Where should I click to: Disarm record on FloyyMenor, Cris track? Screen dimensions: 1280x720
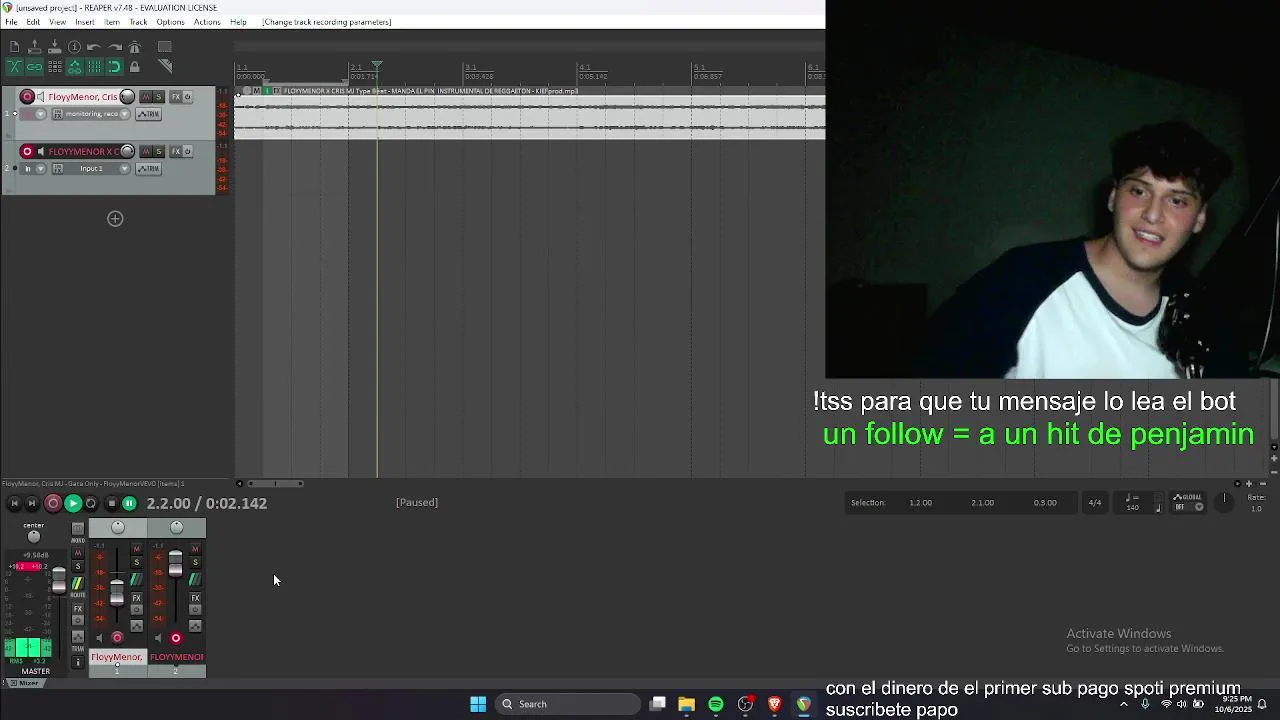pos(27,97)
